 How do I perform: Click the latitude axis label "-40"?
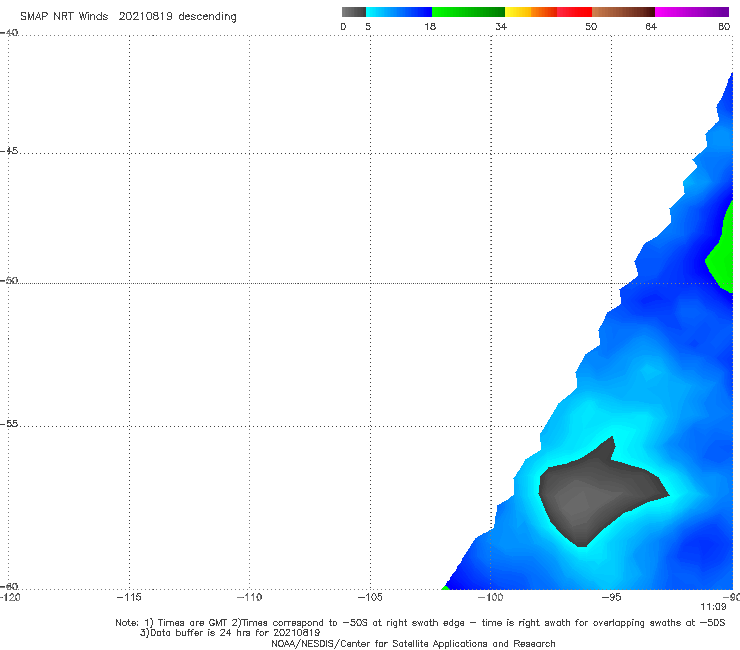[9, 33]
